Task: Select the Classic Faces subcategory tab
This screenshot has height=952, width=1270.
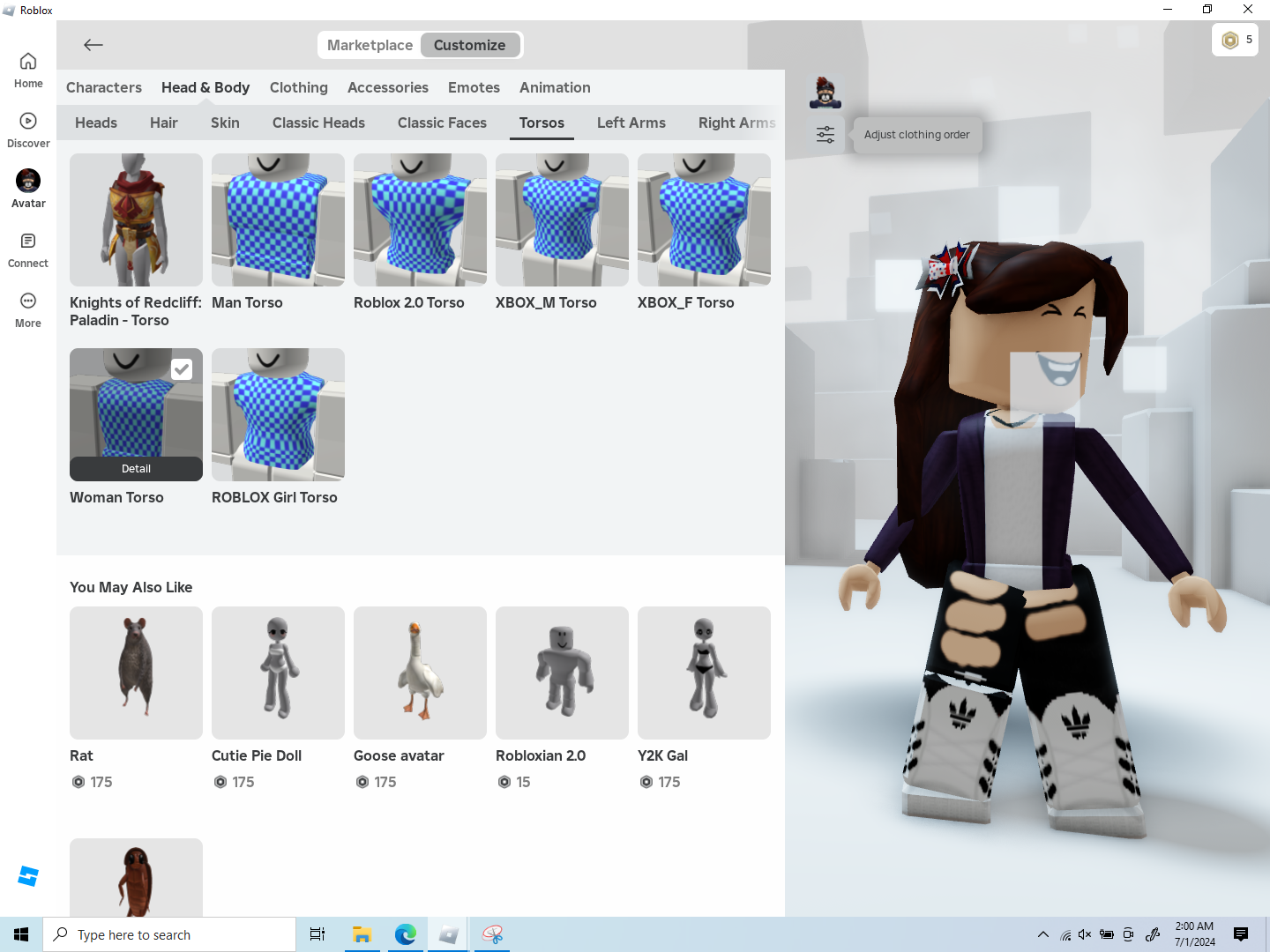Action: 442,123
